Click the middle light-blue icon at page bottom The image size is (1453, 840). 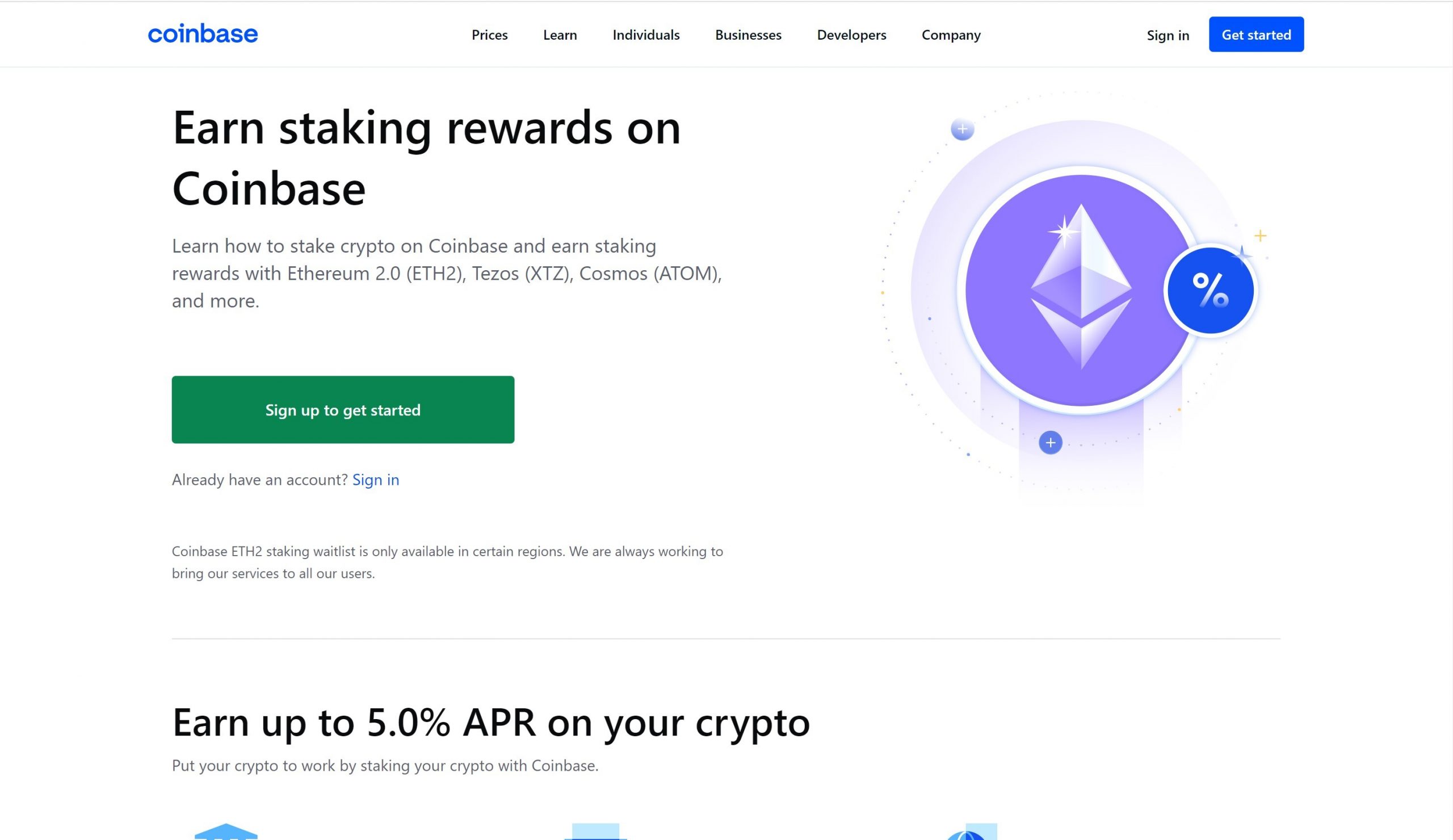click(x=595, y=831)
